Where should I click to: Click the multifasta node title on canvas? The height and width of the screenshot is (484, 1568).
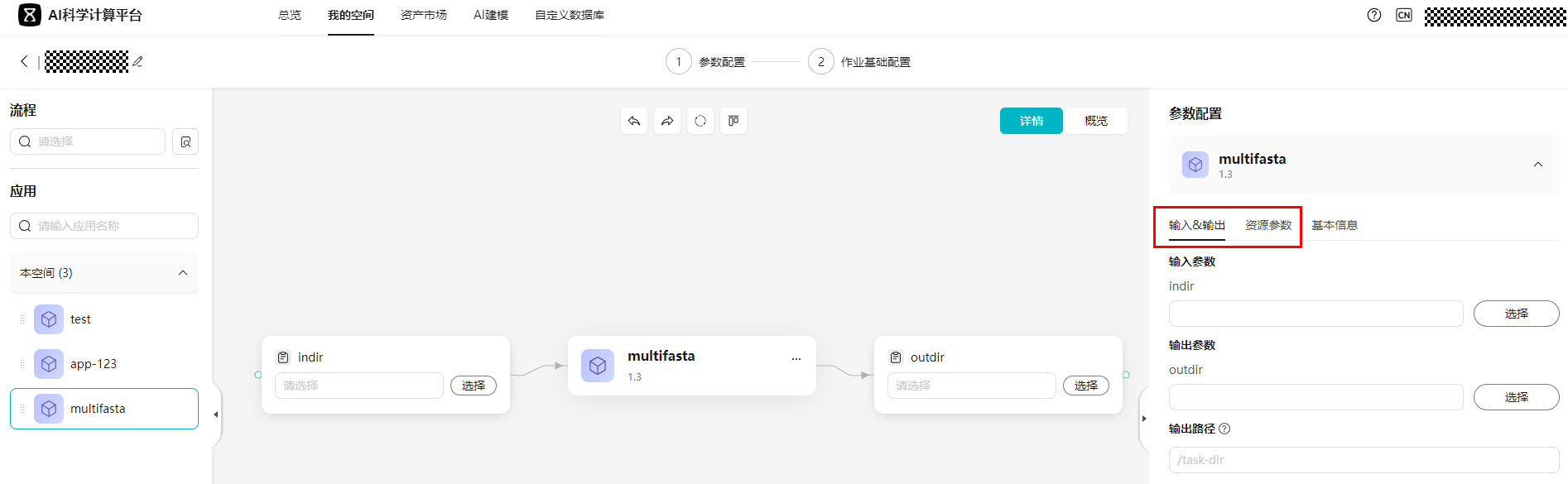(661, 356)
